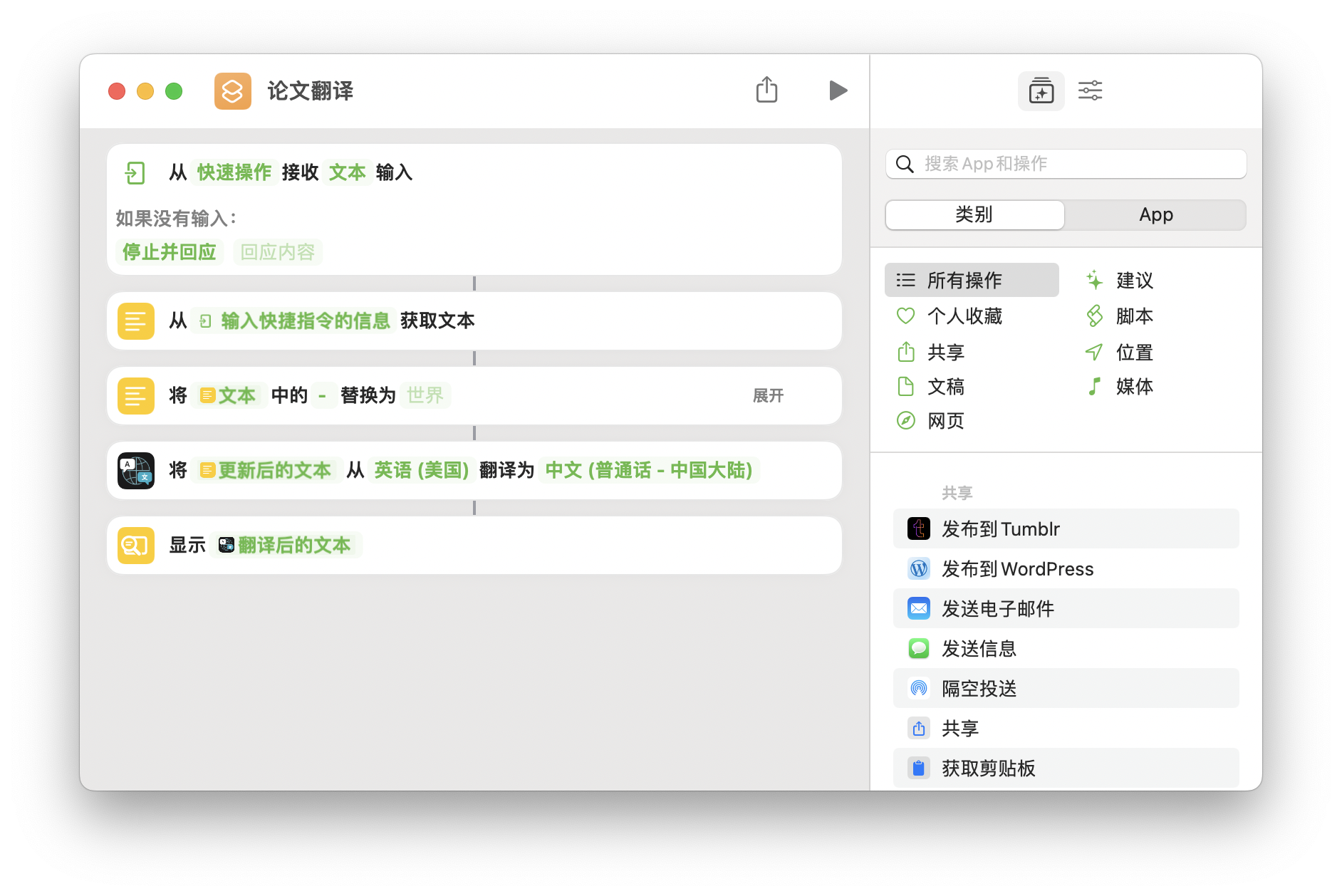The width and height of the screenshot is (1342, 896).
Task: Add the 发送信息 action
Action: (x=1066, y=648)
